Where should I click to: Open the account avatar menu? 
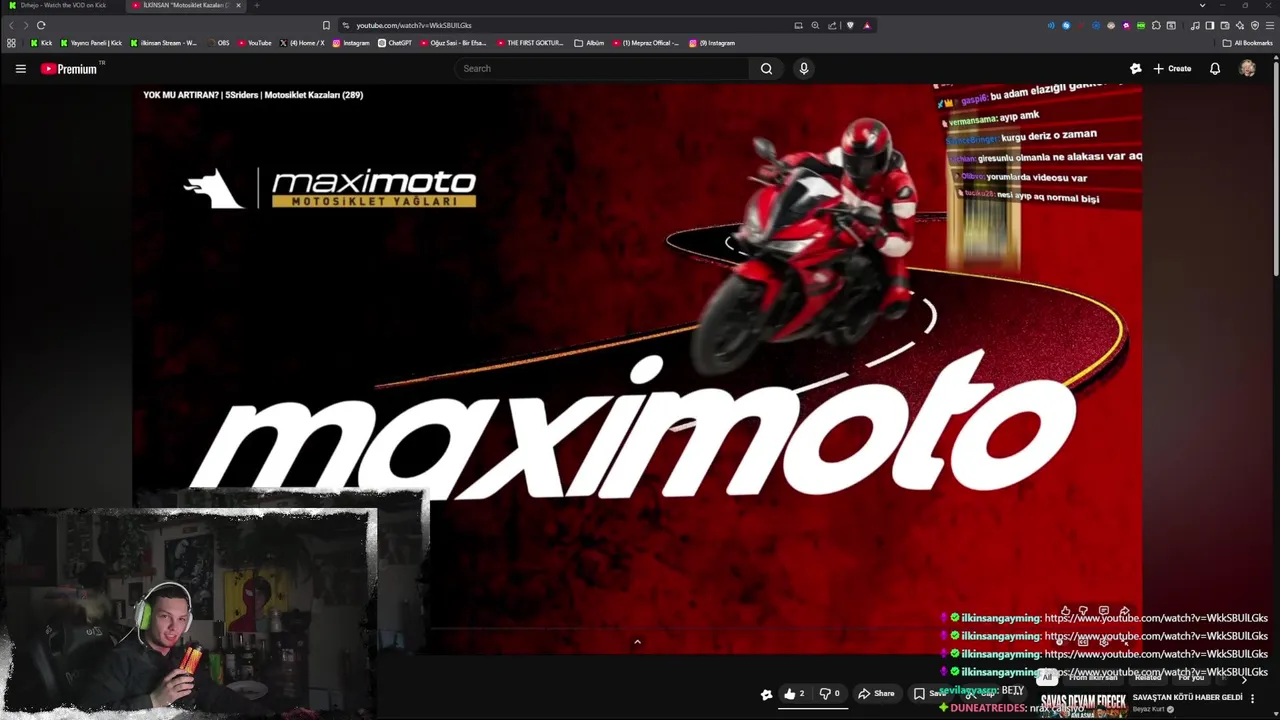pos(1247,68)
